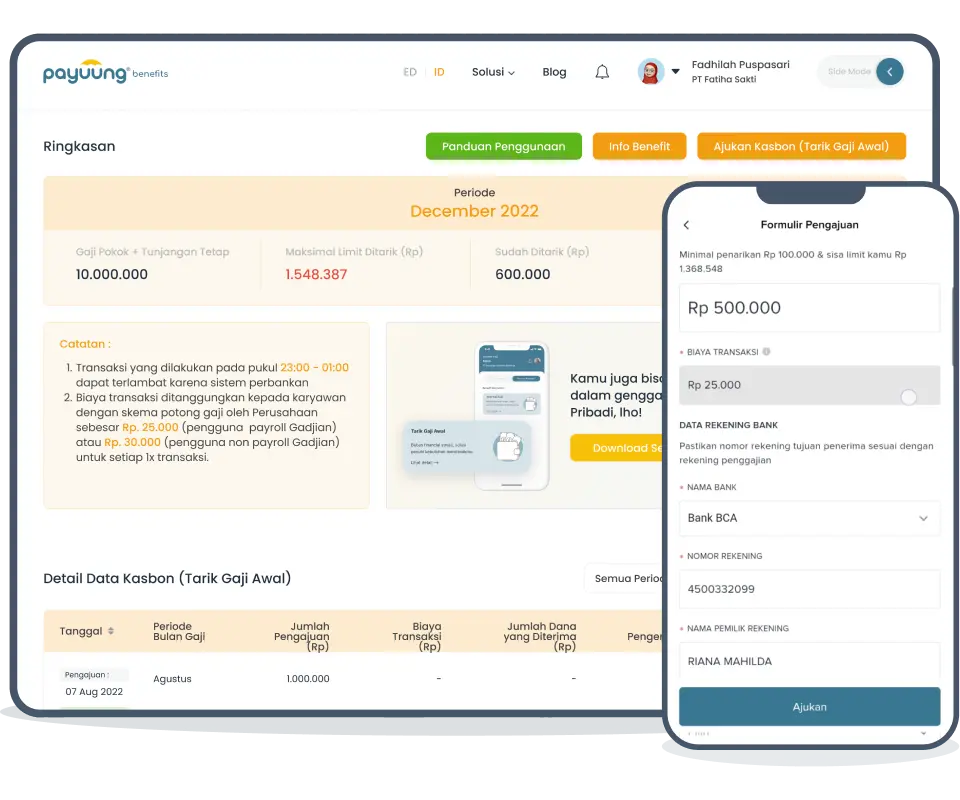Screen dimensions: 960x800
Task: Switch the language to ED
Action: (410, 72)
